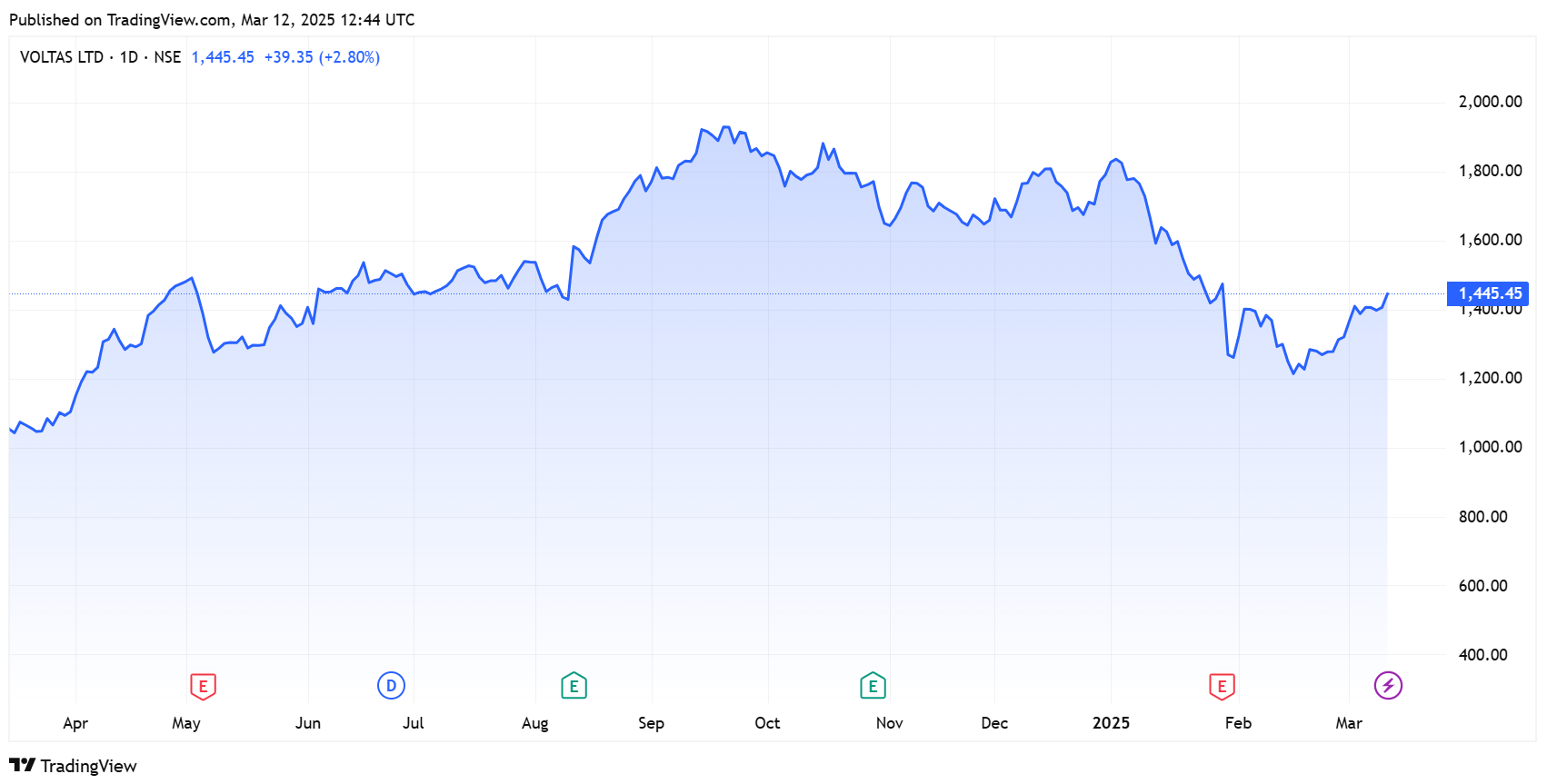Viewport: 1547px width, 784px height.
Task: Click the red earnings marker near May
Action: tap(203, 686)
